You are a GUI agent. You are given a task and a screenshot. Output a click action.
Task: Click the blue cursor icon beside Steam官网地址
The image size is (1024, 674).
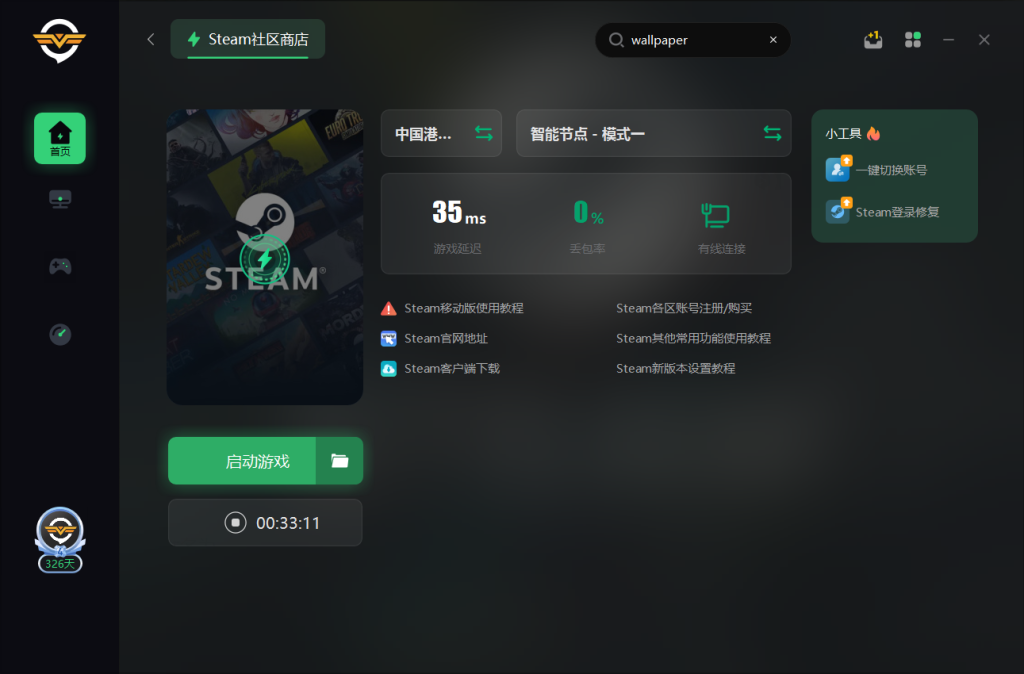(x=389, y=338)
